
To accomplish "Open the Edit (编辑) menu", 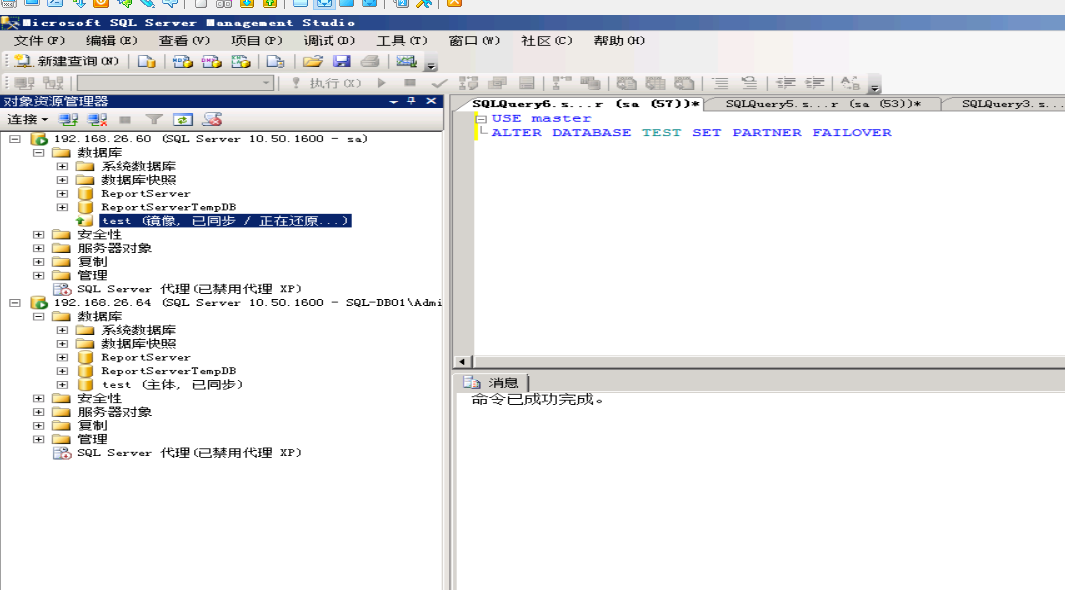I will (x=111, y=41).
